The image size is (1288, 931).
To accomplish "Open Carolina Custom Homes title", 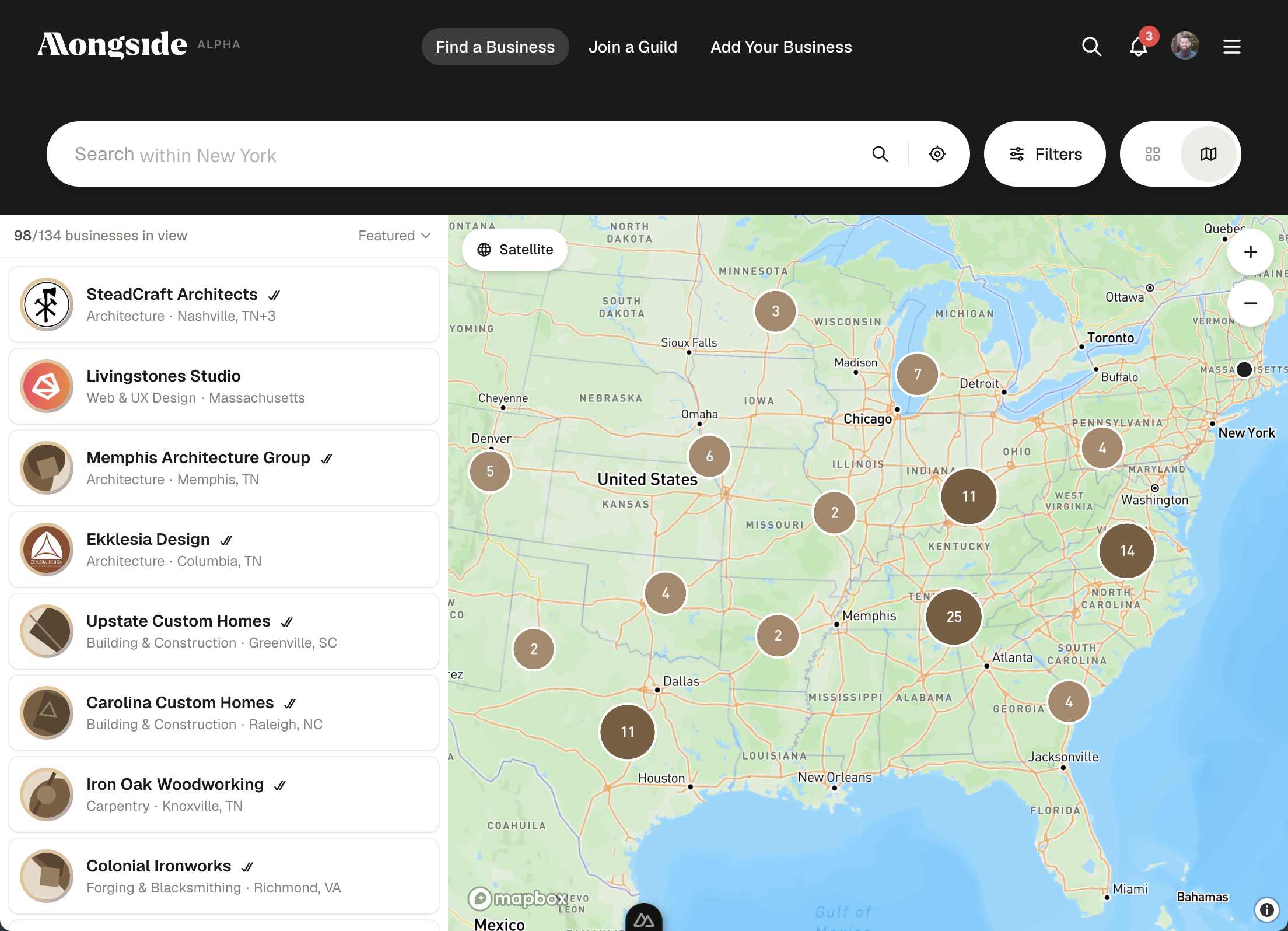I will pos(180,702).
